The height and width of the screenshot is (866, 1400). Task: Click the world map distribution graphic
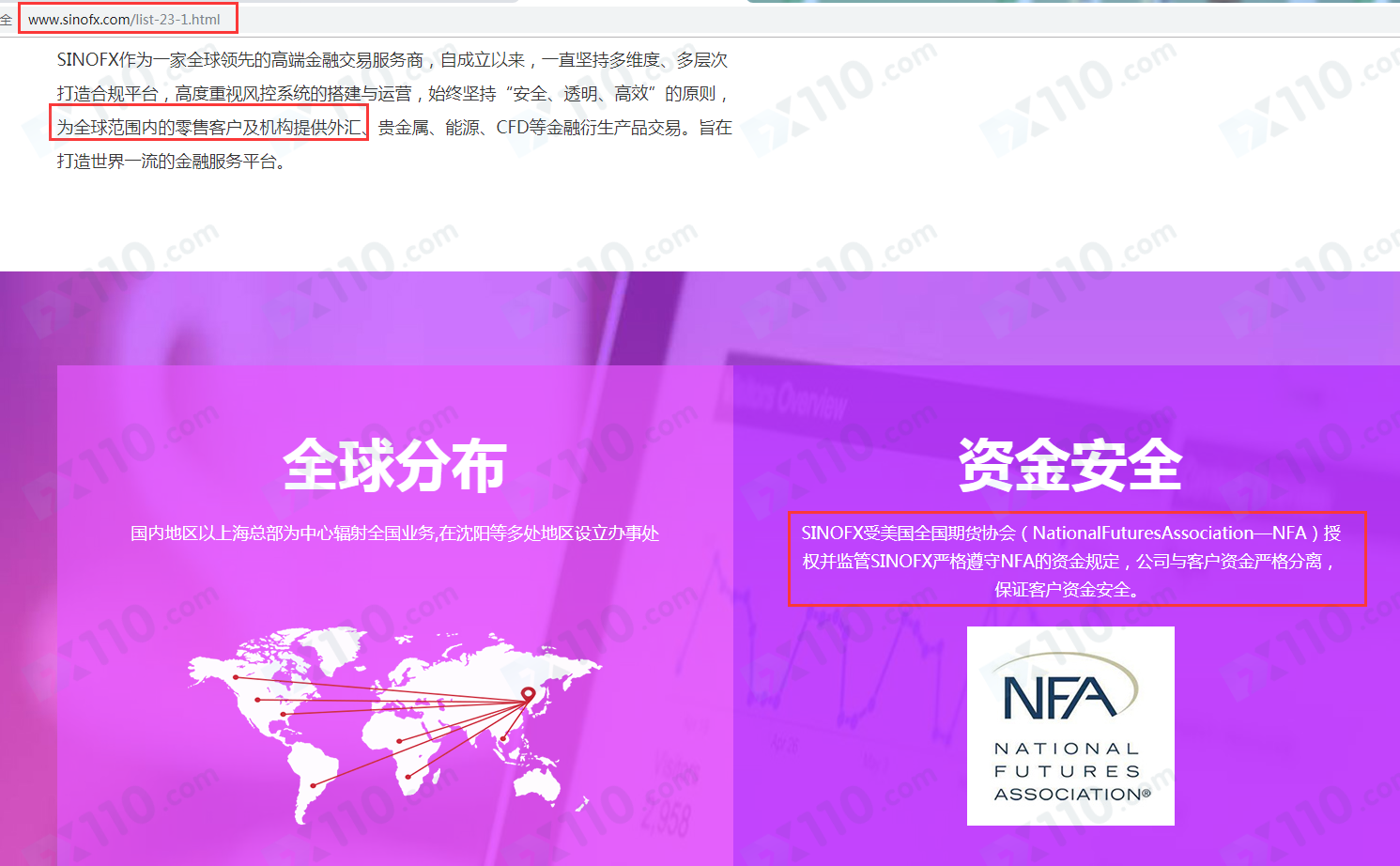(394, 725)
